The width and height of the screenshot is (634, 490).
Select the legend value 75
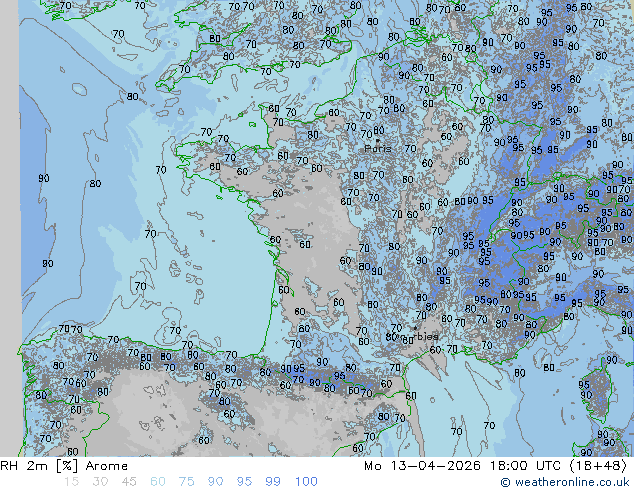tap(186, 482)
